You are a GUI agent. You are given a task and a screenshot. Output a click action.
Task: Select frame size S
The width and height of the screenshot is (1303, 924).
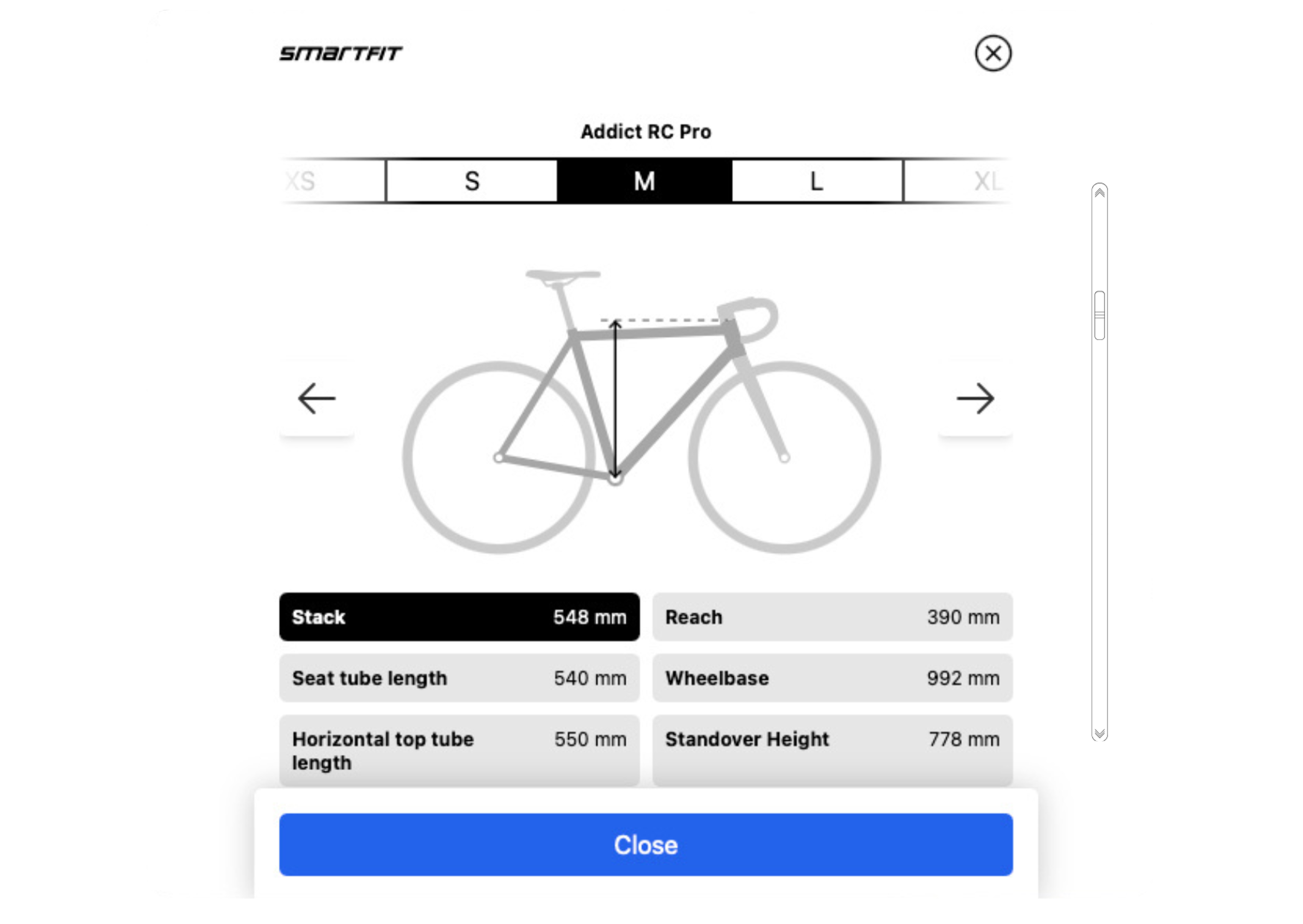click(472, 181)
